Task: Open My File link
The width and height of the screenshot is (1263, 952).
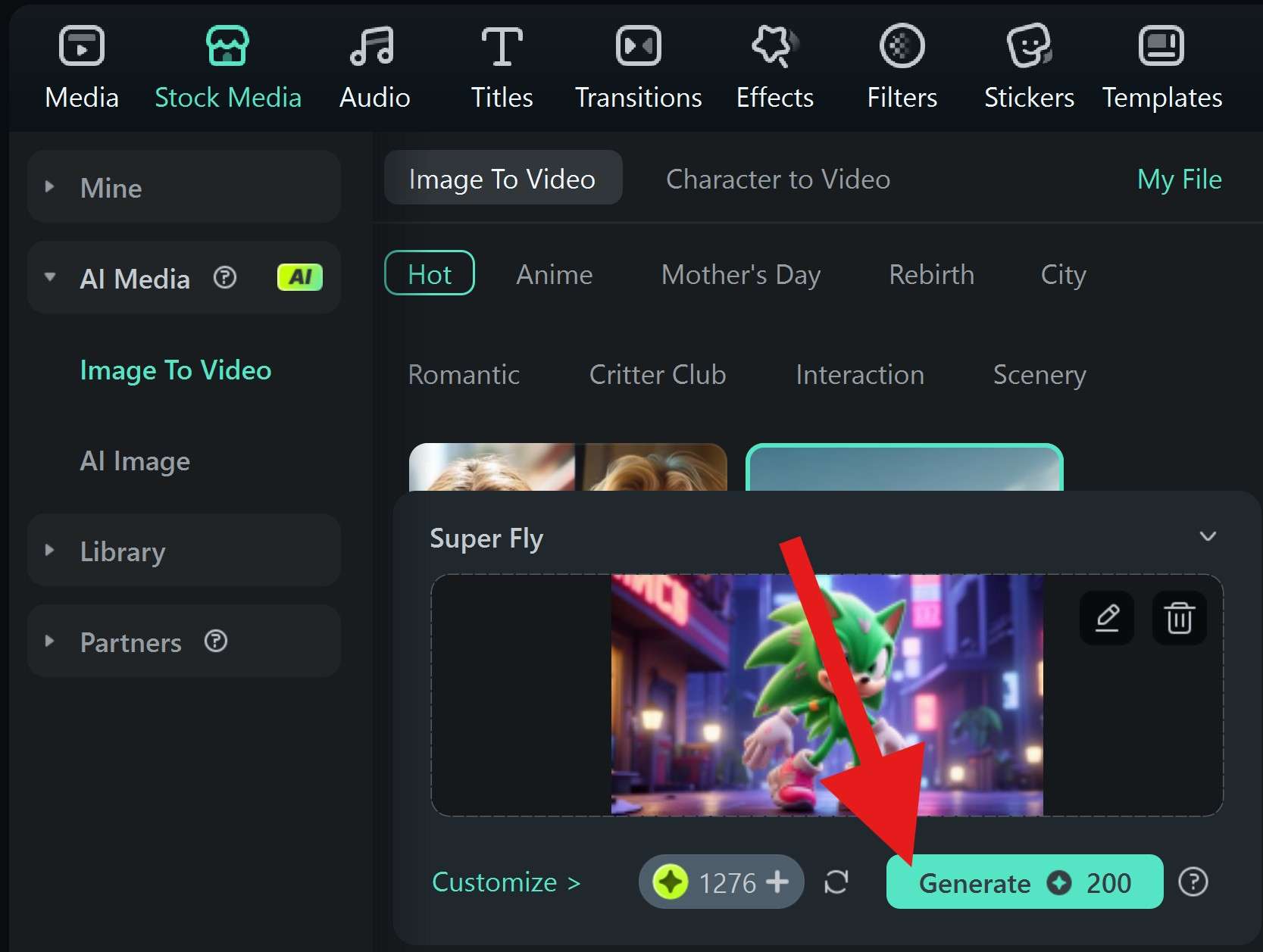Action: (x=1179, y=179)
